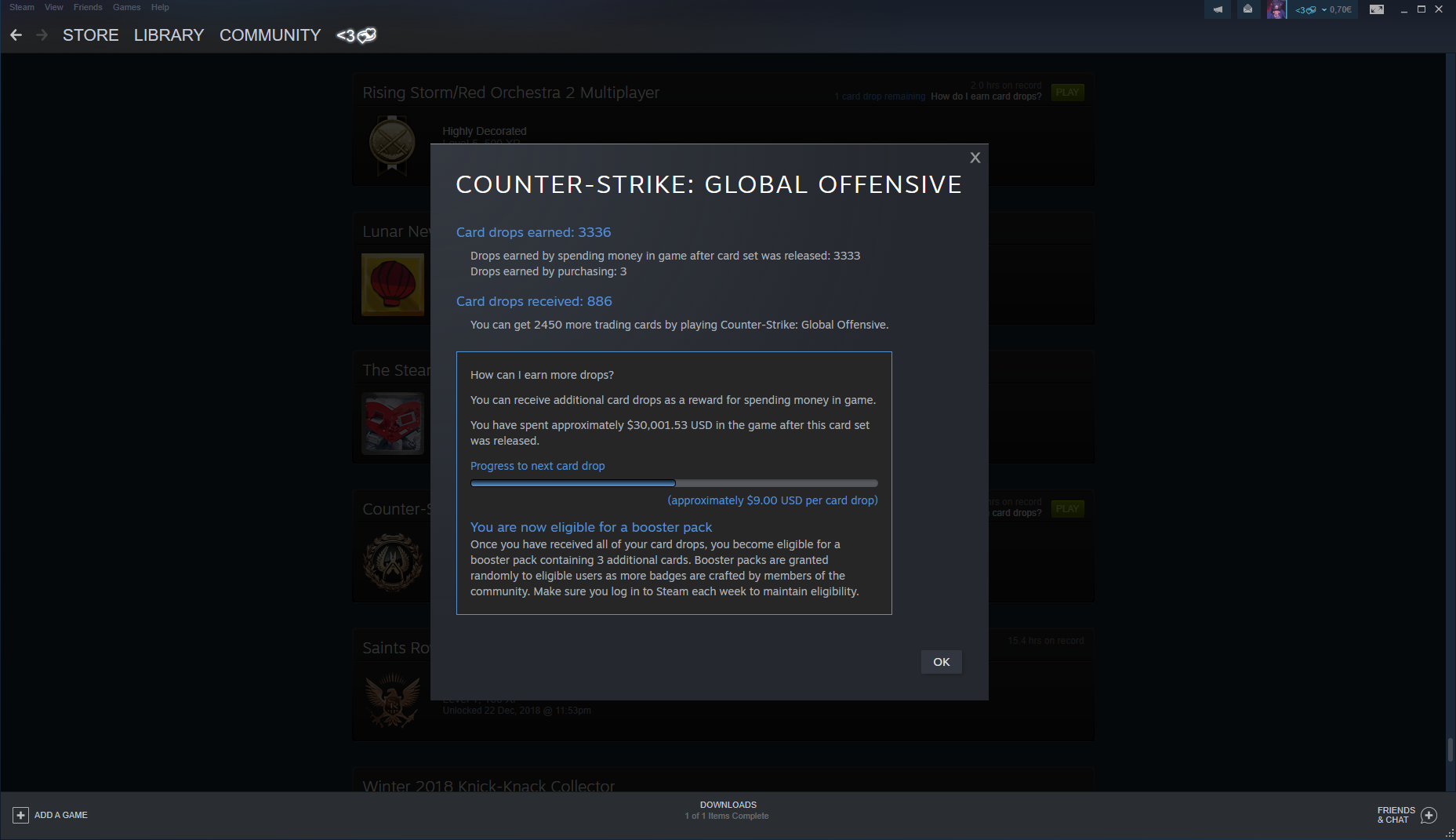Viewport: 1456px width, 840px height.
Task: Open the Friends menu
Action: tap(88, 7)
